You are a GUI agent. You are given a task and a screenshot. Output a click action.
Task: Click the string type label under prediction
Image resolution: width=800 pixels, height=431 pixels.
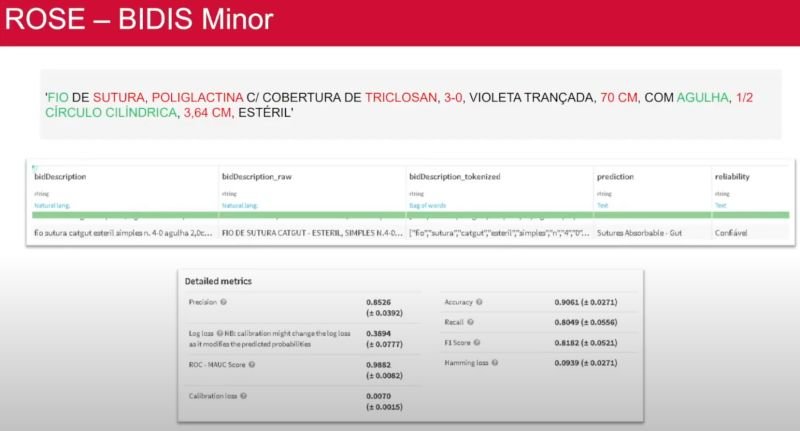[x=604, y=194]
